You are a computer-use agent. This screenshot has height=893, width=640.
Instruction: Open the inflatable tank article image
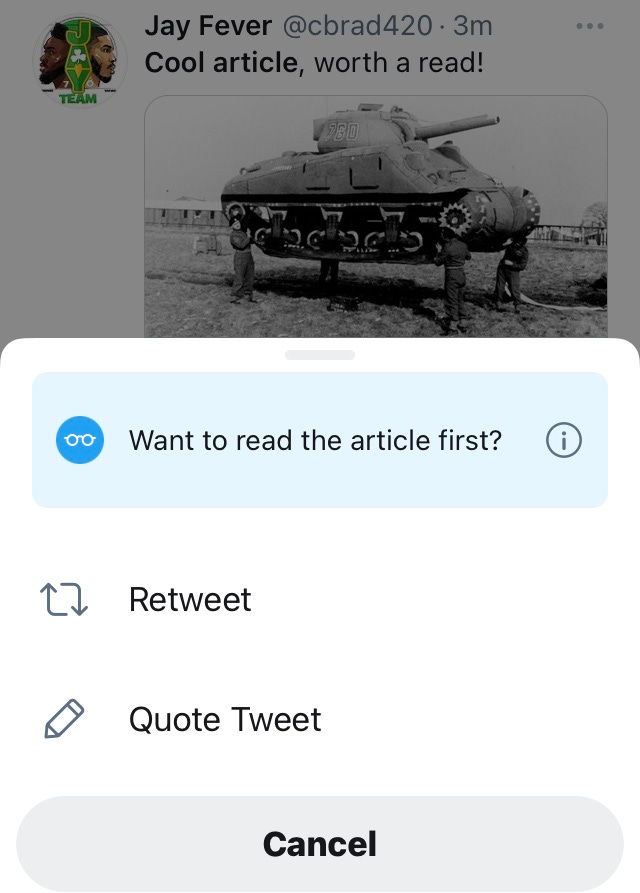(376, 217)
